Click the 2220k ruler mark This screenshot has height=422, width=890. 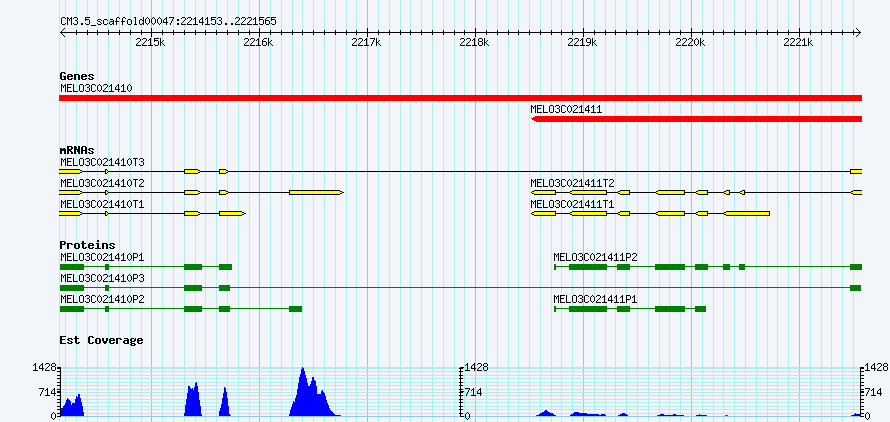click(690, 43)
